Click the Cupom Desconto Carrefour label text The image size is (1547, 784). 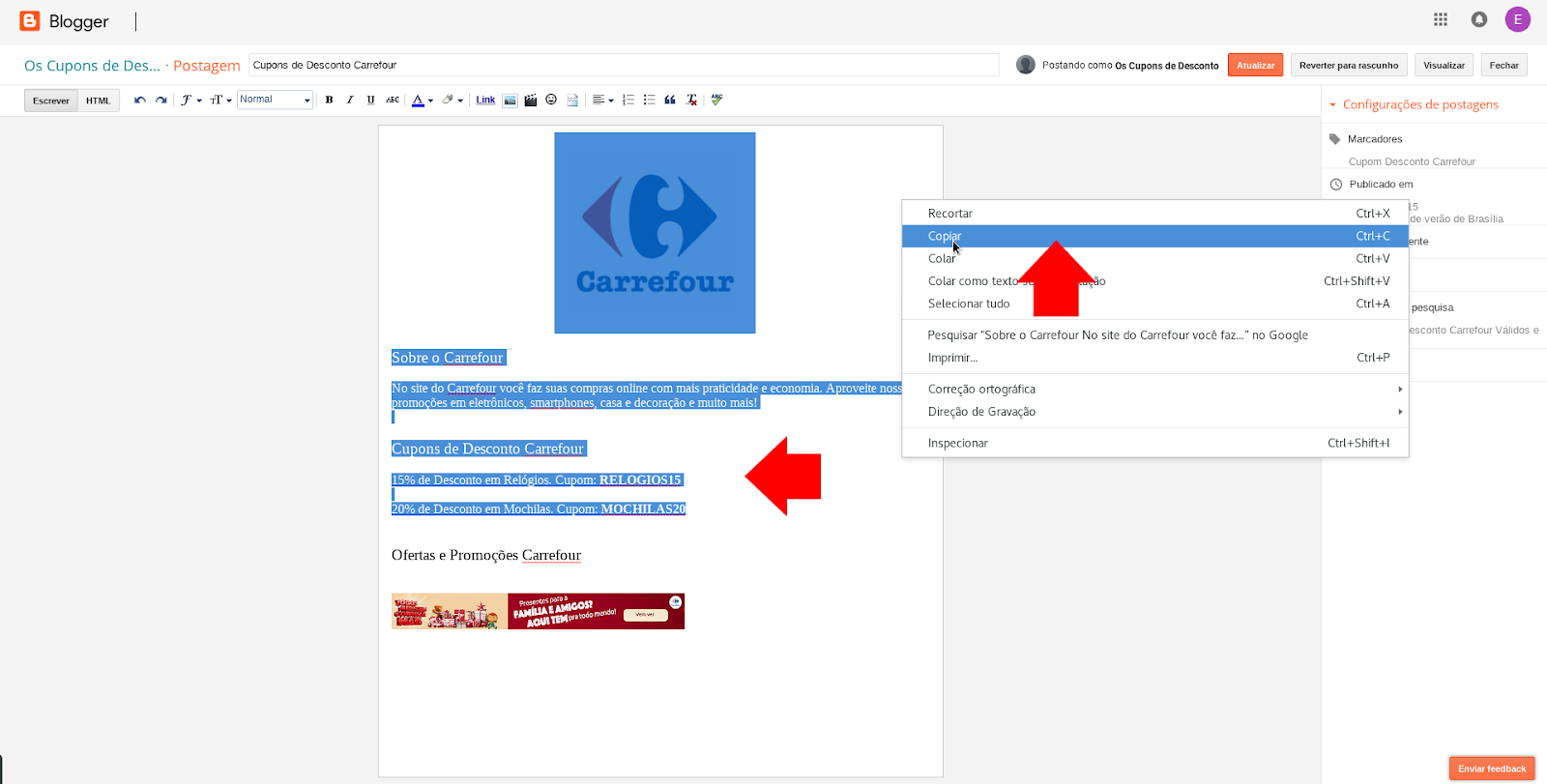(x=1412, y=161)
